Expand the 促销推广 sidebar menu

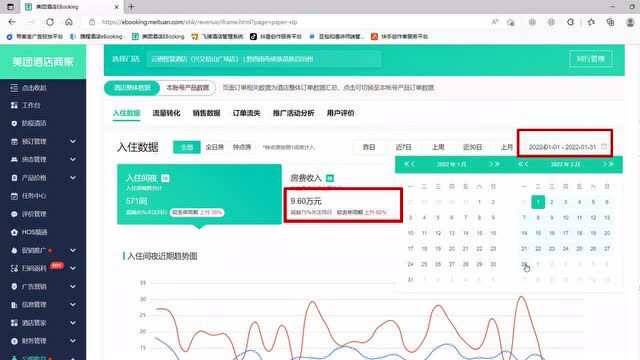[73, 250]
